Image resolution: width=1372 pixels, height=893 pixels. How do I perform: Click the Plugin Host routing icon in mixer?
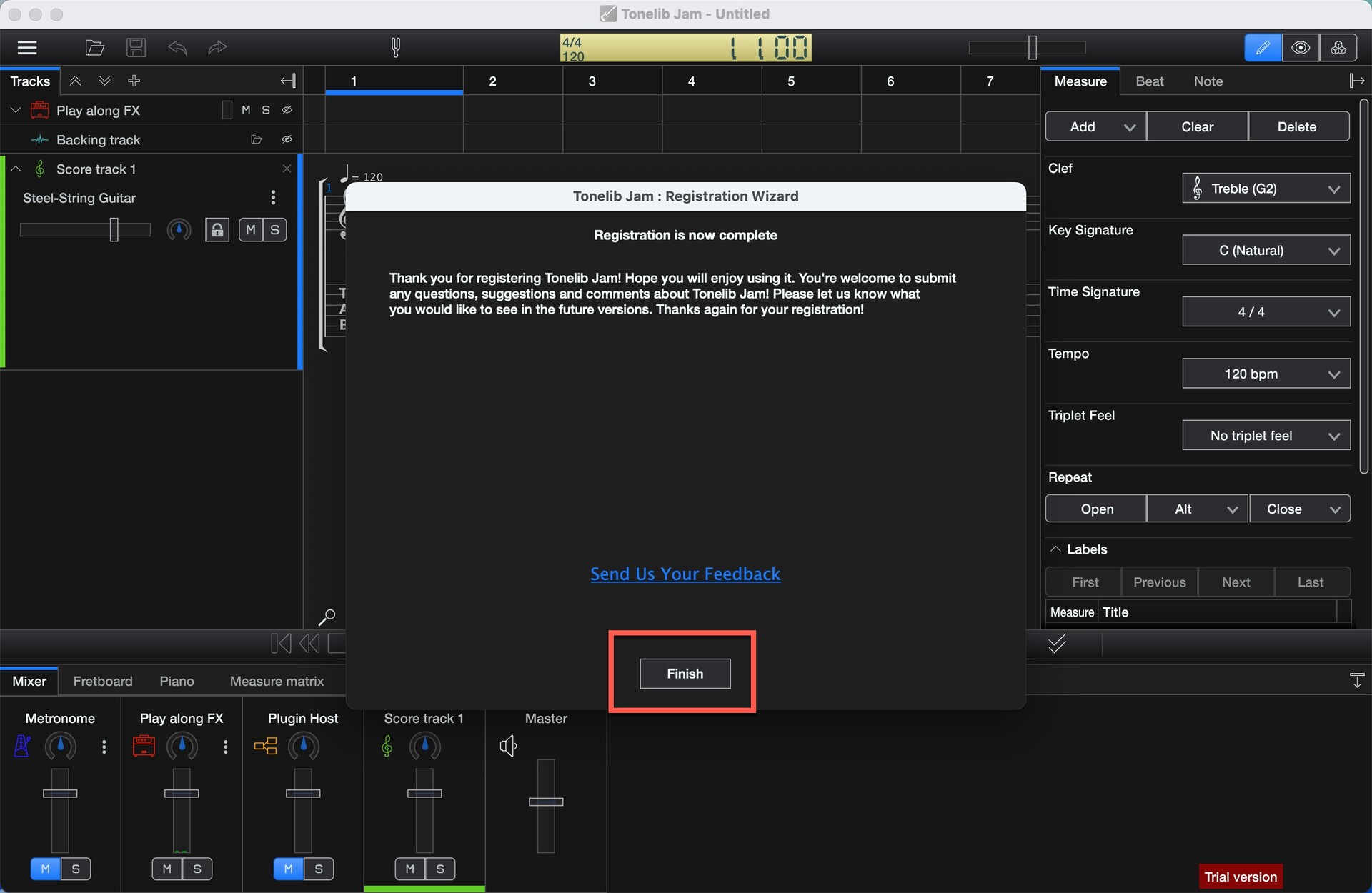(x=265, y=747)
